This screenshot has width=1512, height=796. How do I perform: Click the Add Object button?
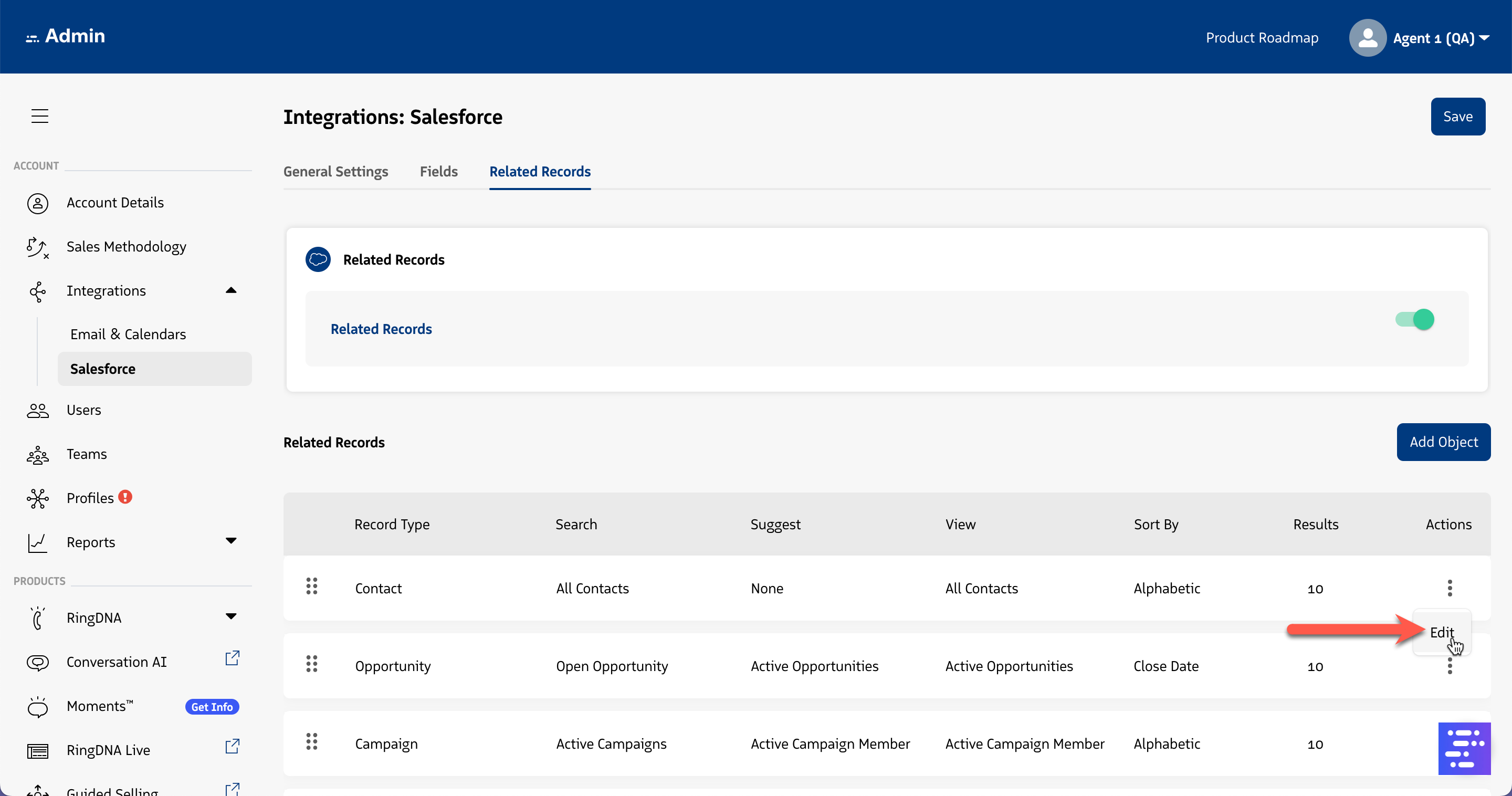click(x=1443, y=442)
